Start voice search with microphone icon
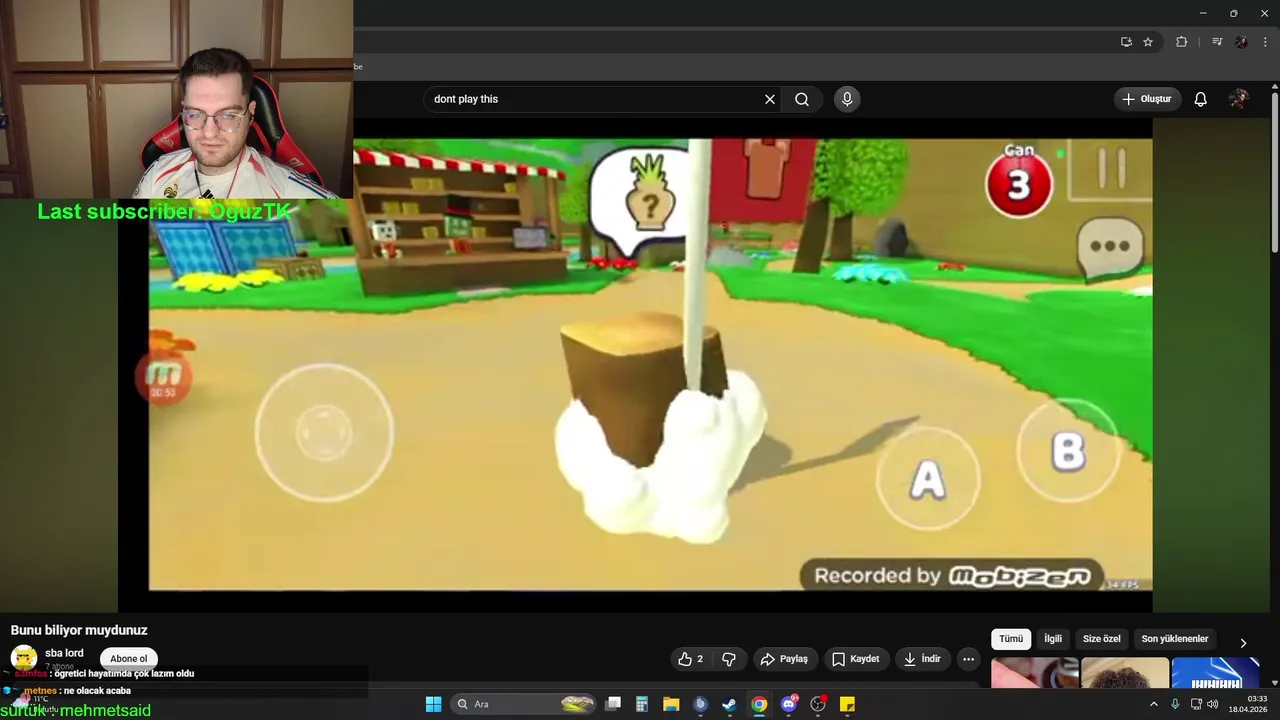 (847, 99)
